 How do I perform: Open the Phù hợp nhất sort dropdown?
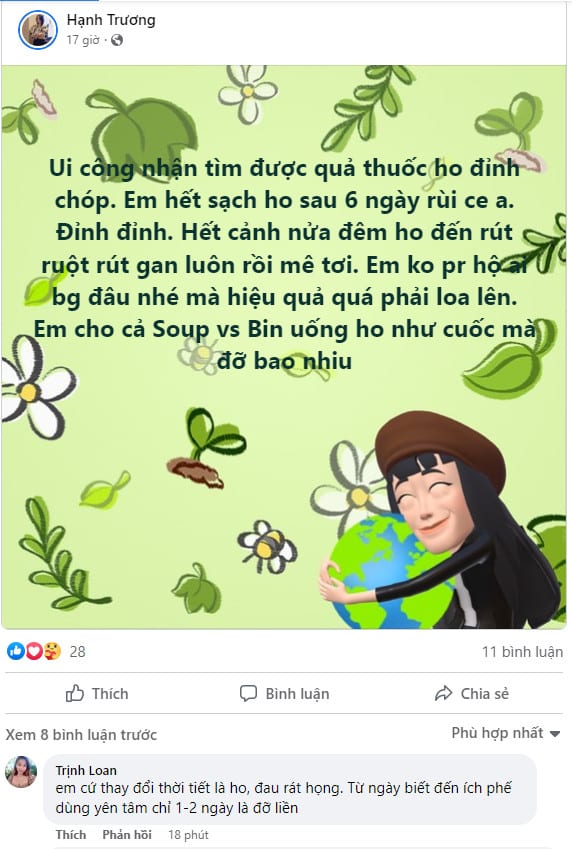505,733
